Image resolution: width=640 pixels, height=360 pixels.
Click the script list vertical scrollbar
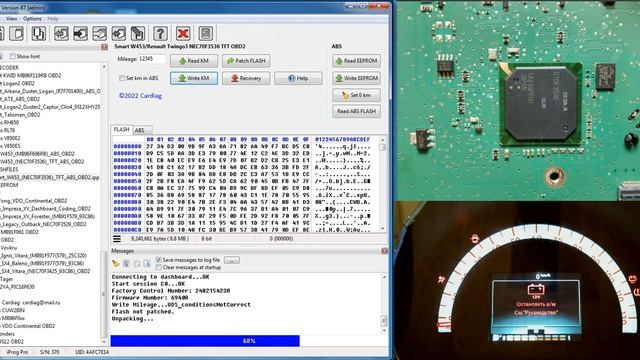104,204
